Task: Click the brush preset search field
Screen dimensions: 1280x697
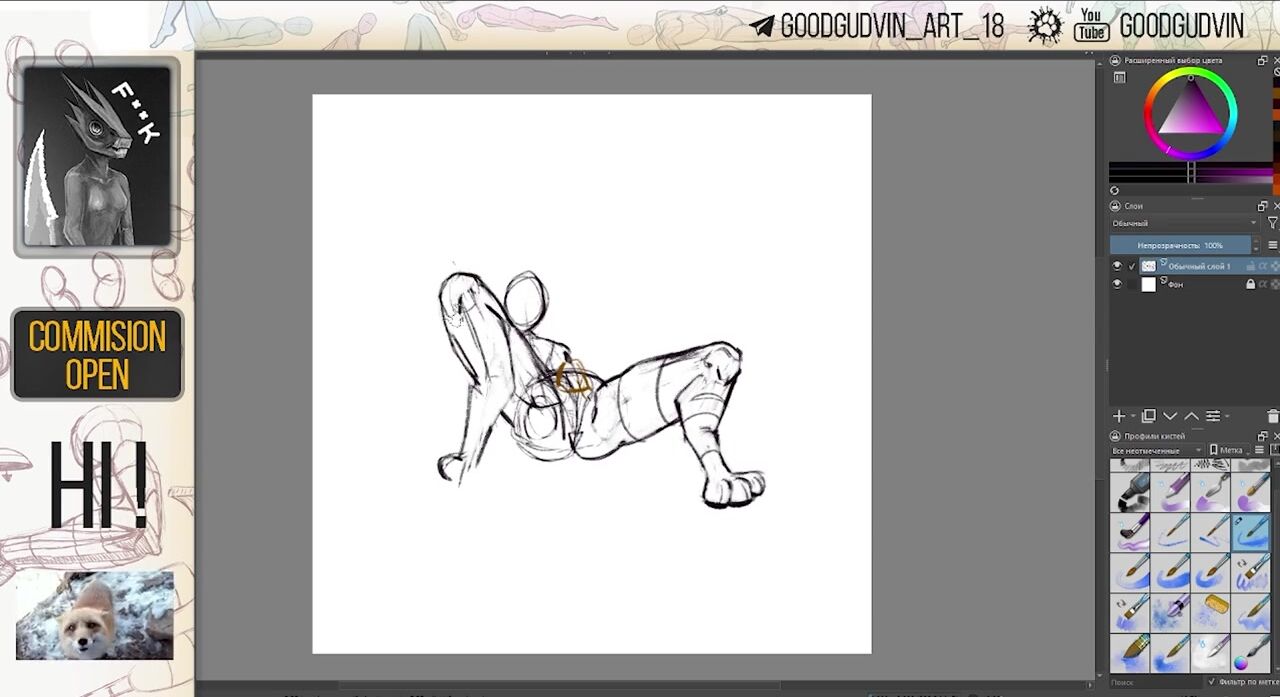Action: (x=1150, y=682)
